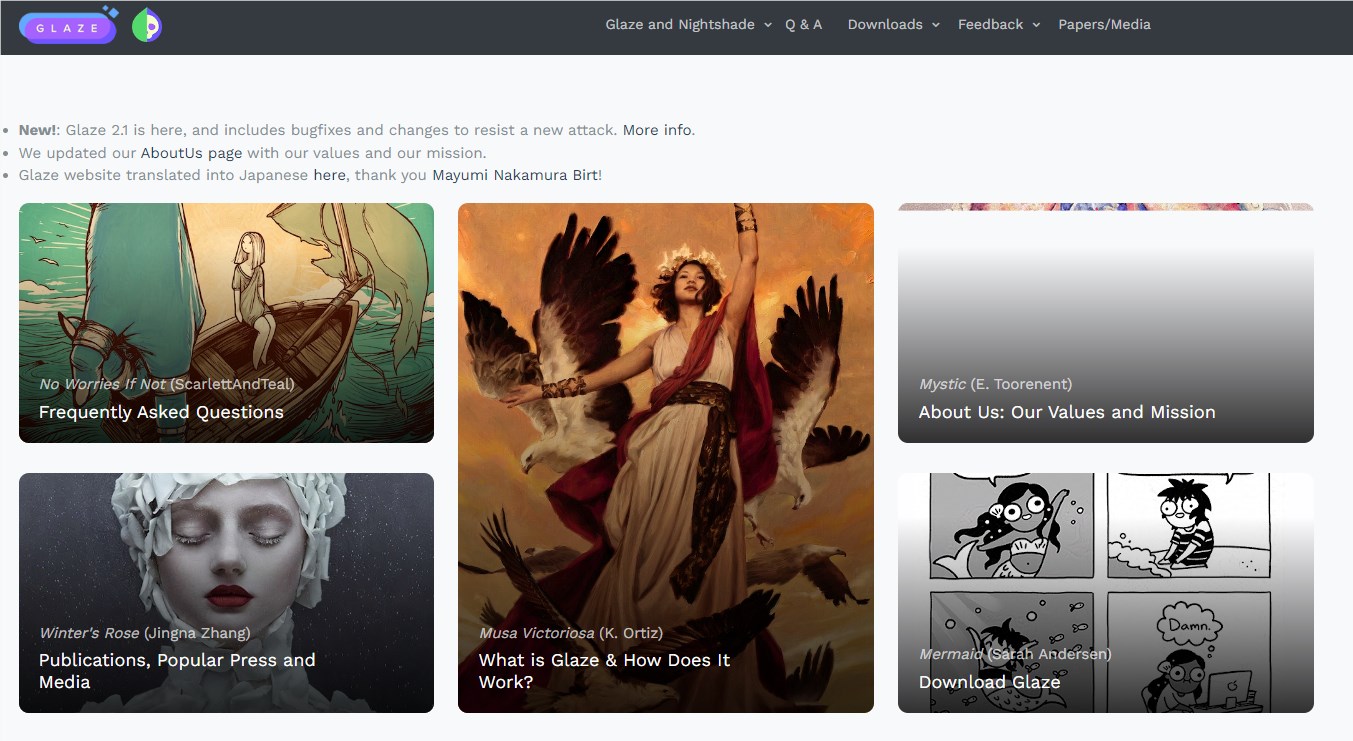Click the Winter's Rose (Jingna Zhang) caption
This screenshot has height=741, width=1353.
144,633
